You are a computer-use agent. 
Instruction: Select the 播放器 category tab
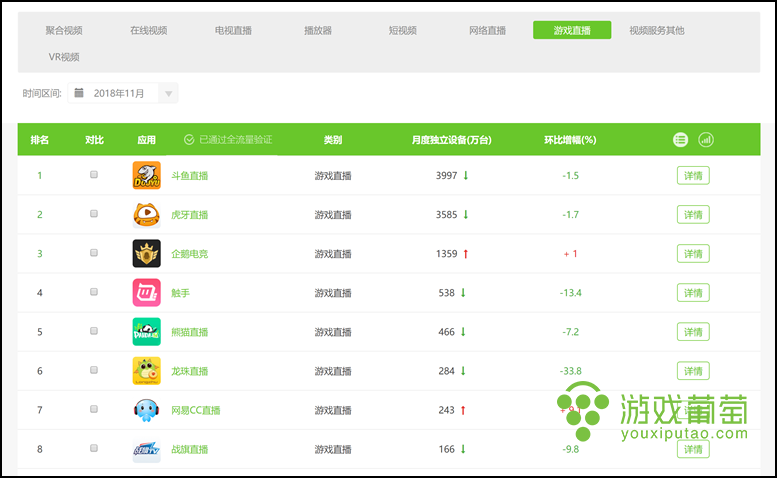[x=318, y=30]
